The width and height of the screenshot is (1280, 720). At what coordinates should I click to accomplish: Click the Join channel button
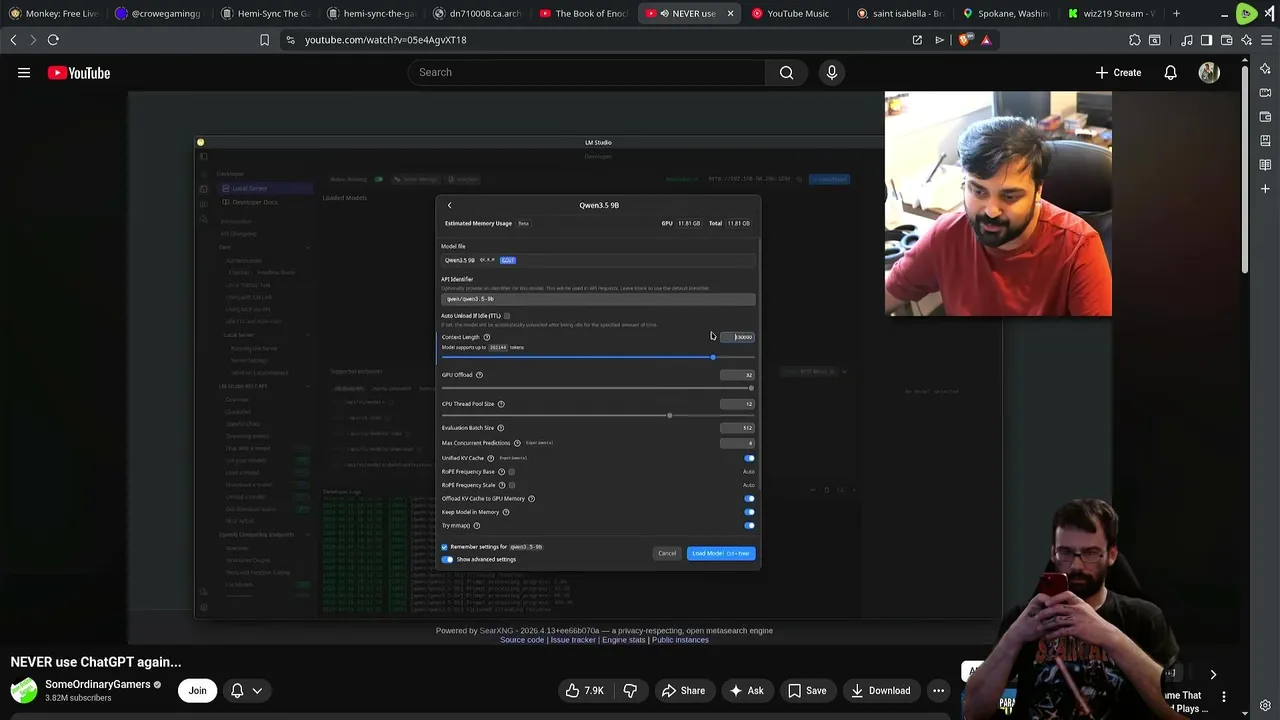197,690
